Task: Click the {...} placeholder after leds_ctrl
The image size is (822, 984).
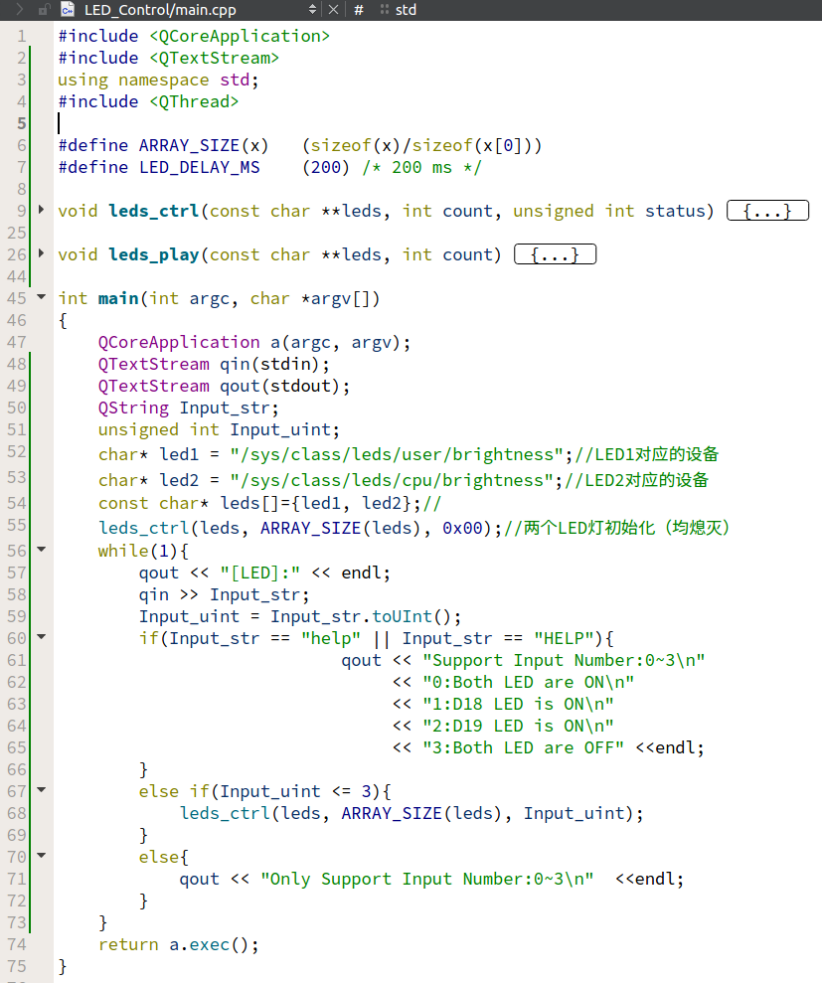Action: pos(767,211)
